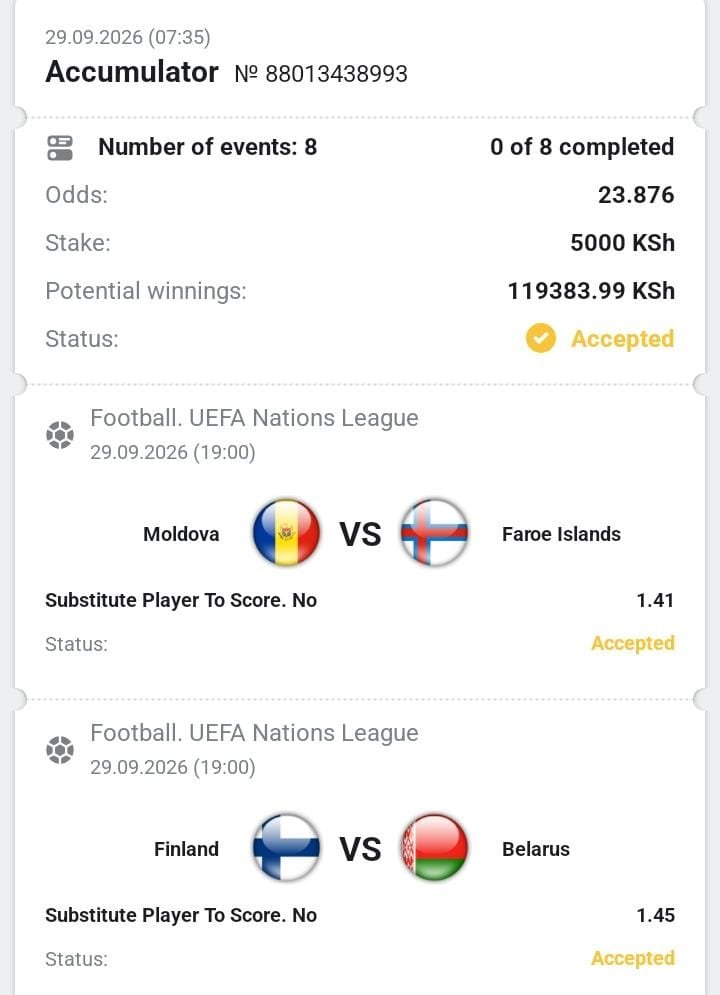Open the Moldova team name
The width and height of the screenshot is (720, 995).
click(x=181, y=534)
